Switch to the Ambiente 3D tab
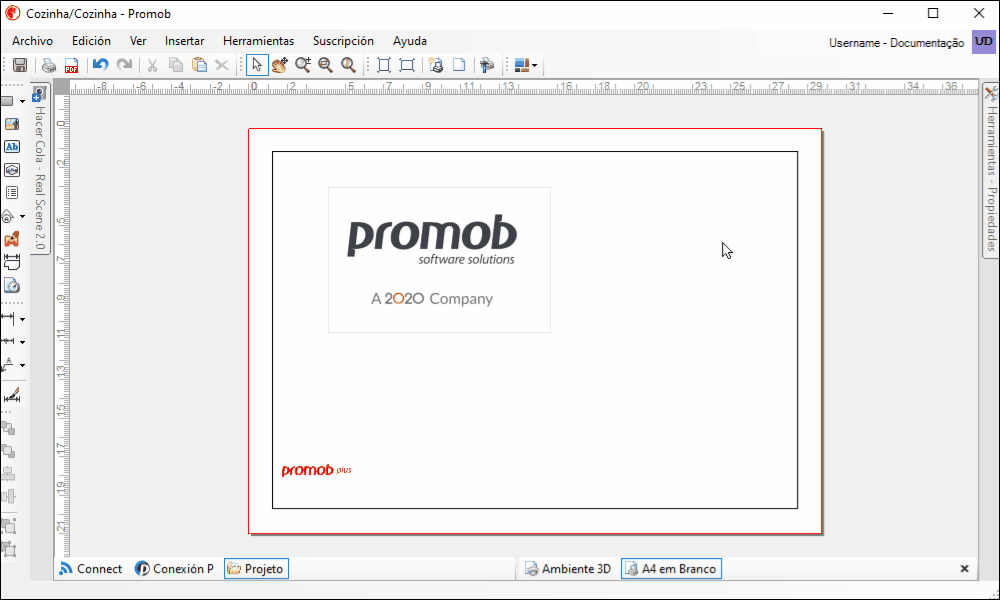Screen dimensions: 1000x600 click(x=568, y=569)
